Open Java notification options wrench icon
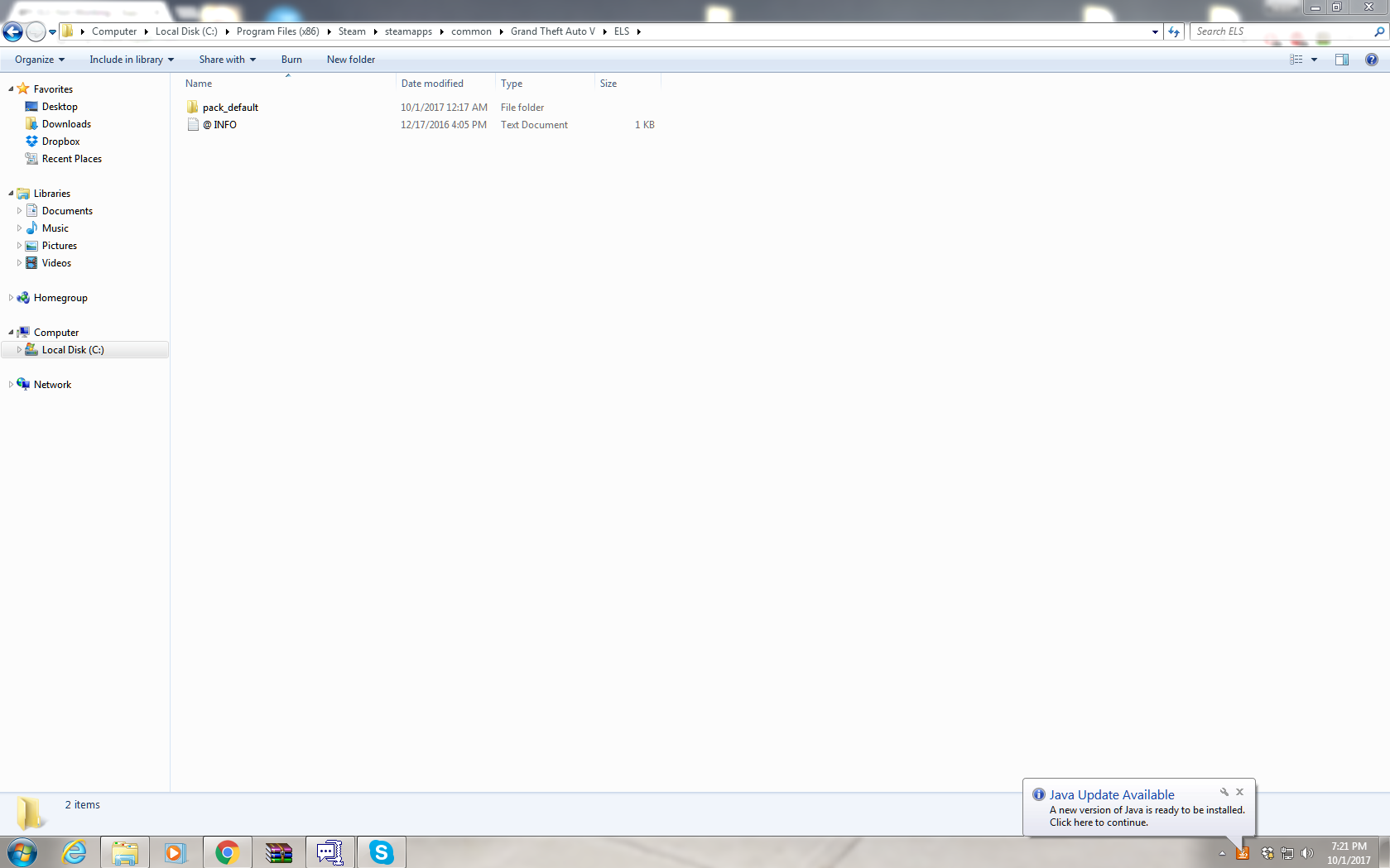This screenshot has height=868, width=1390. click(x=1224, y=792)
